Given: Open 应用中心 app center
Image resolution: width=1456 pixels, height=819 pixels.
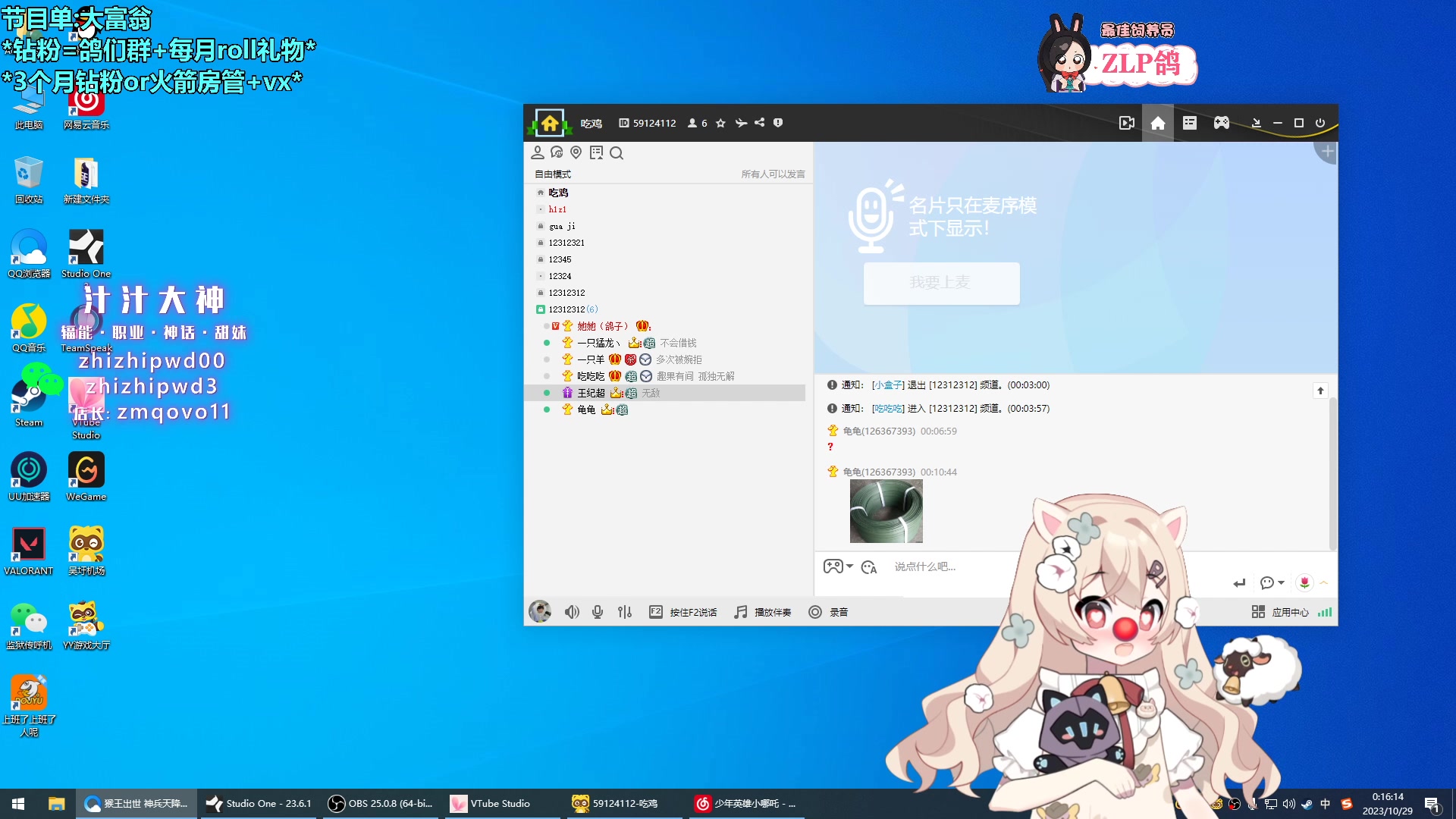Looking at the screenshot, I should (x=1280, y=612).
